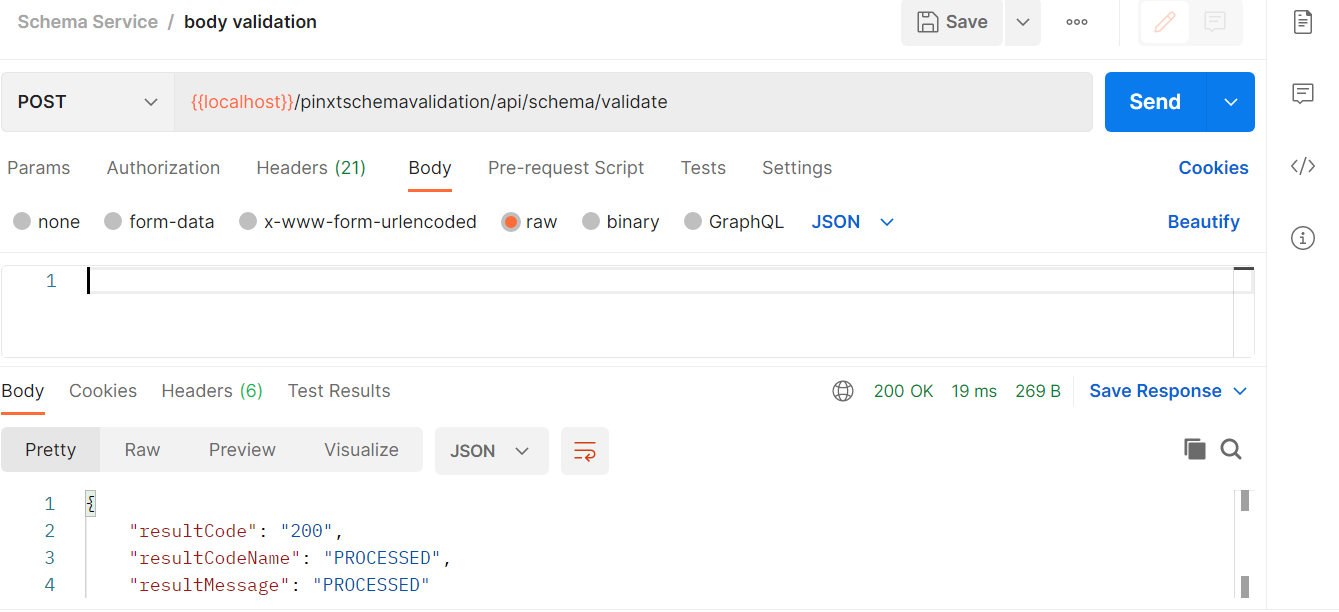
Task: Open search in the response viewer
Action: pyautogui.click(x=1231, y=449)
